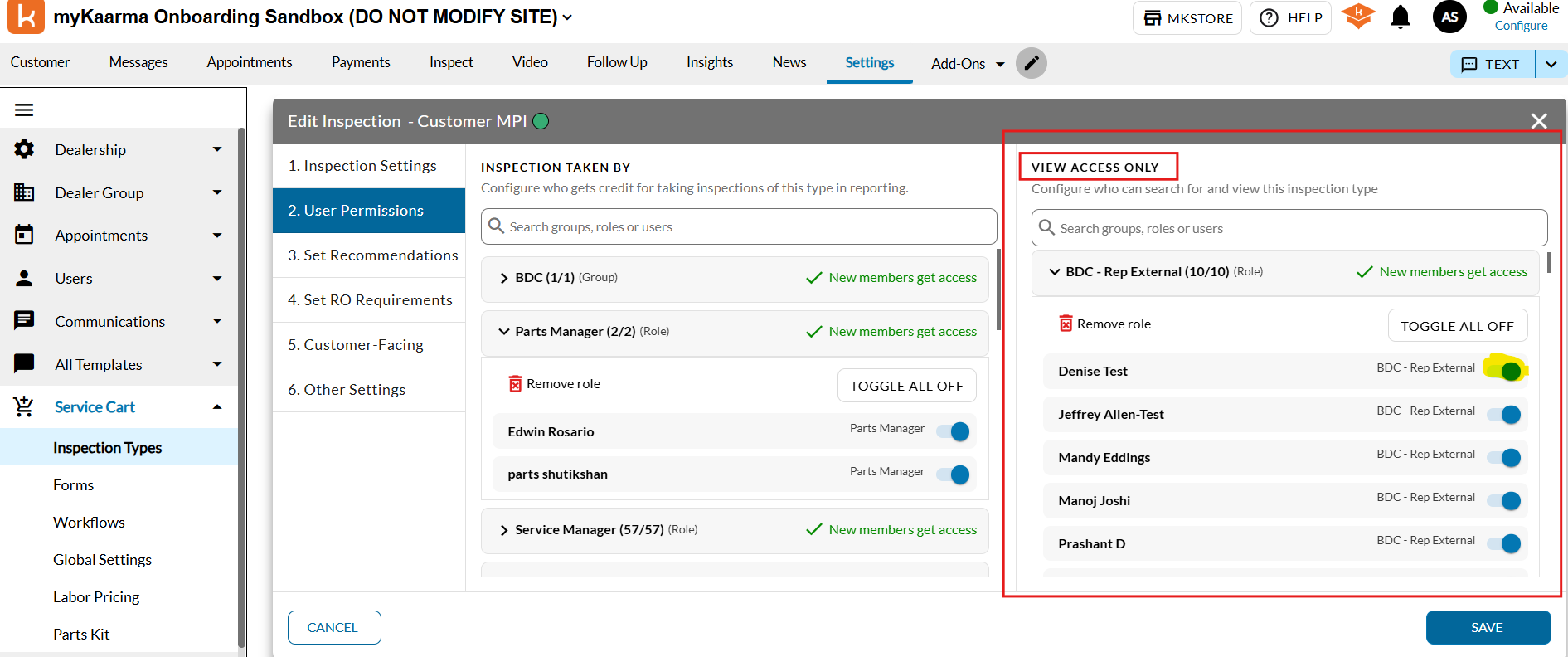Click the Dealership gear icon
Viewport: 1568px width, 657px height.
[24, 149]
